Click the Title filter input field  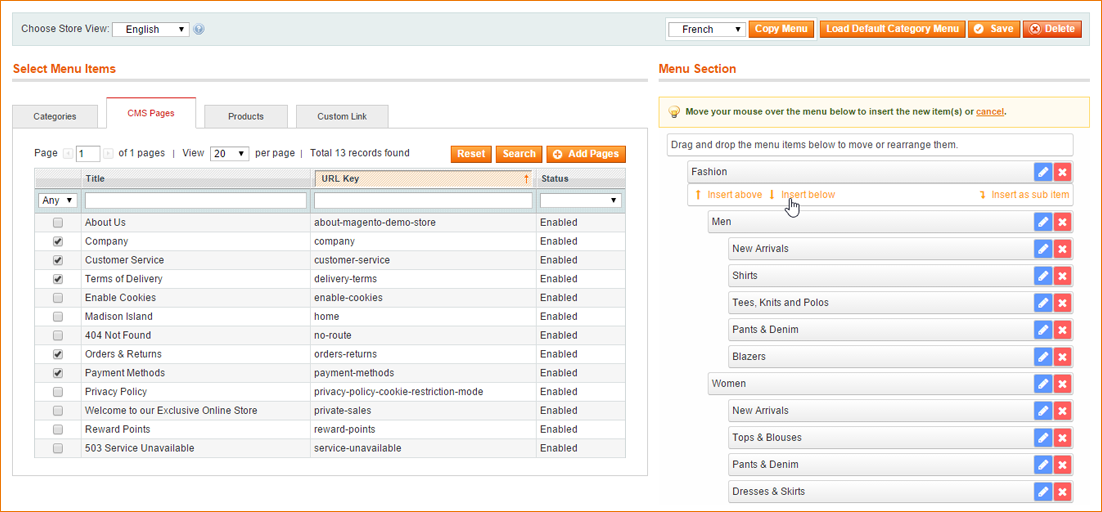click(x=195, y=201)
